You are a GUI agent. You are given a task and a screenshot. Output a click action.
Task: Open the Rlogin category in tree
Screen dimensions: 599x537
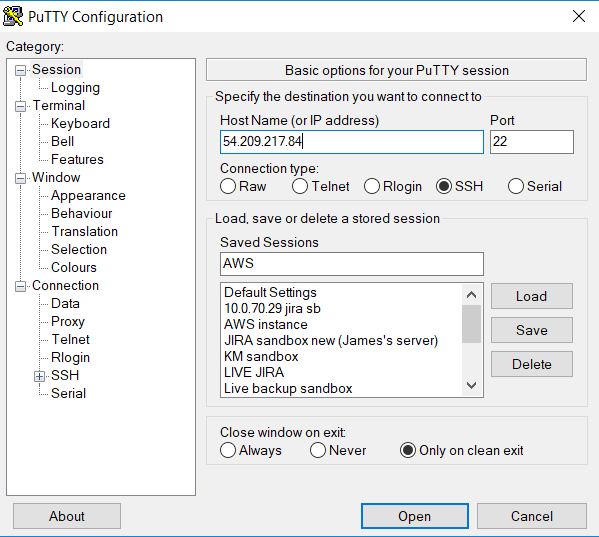[x=70, y=357]
